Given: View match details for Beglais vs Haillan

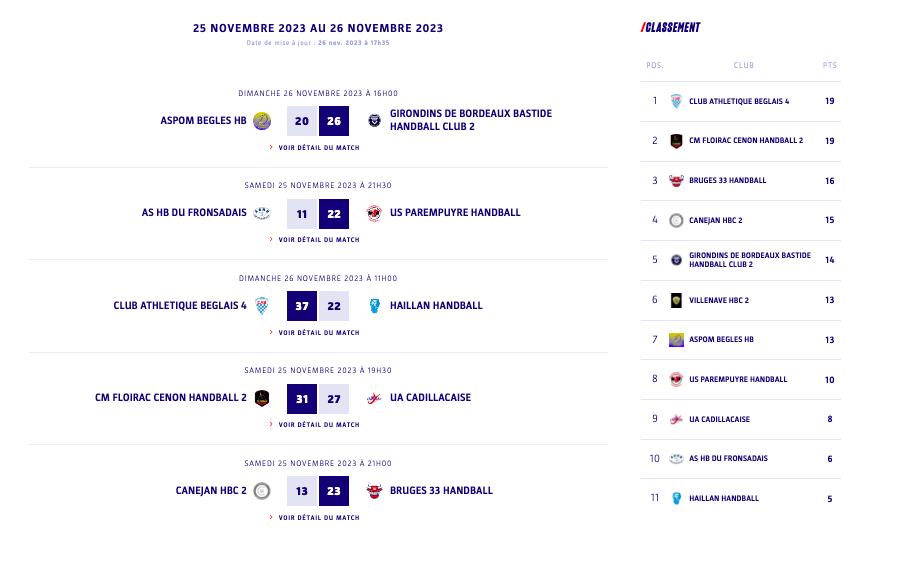Looking at the screenshot, I should pyautogui.click(x=318, y=333).
